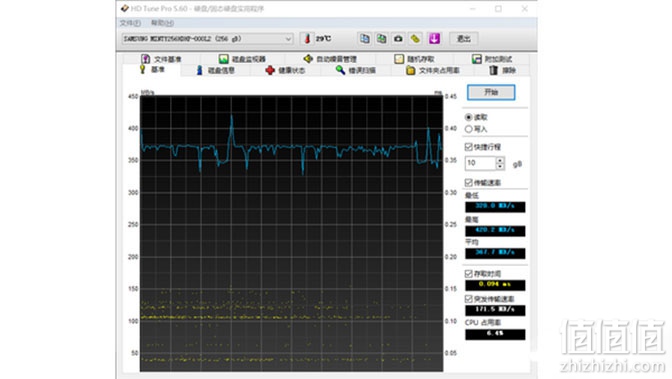This screenshot has width=672, height=379.
Task: Decrease short stroke value with down arrow
Action: tap(500, 166)
